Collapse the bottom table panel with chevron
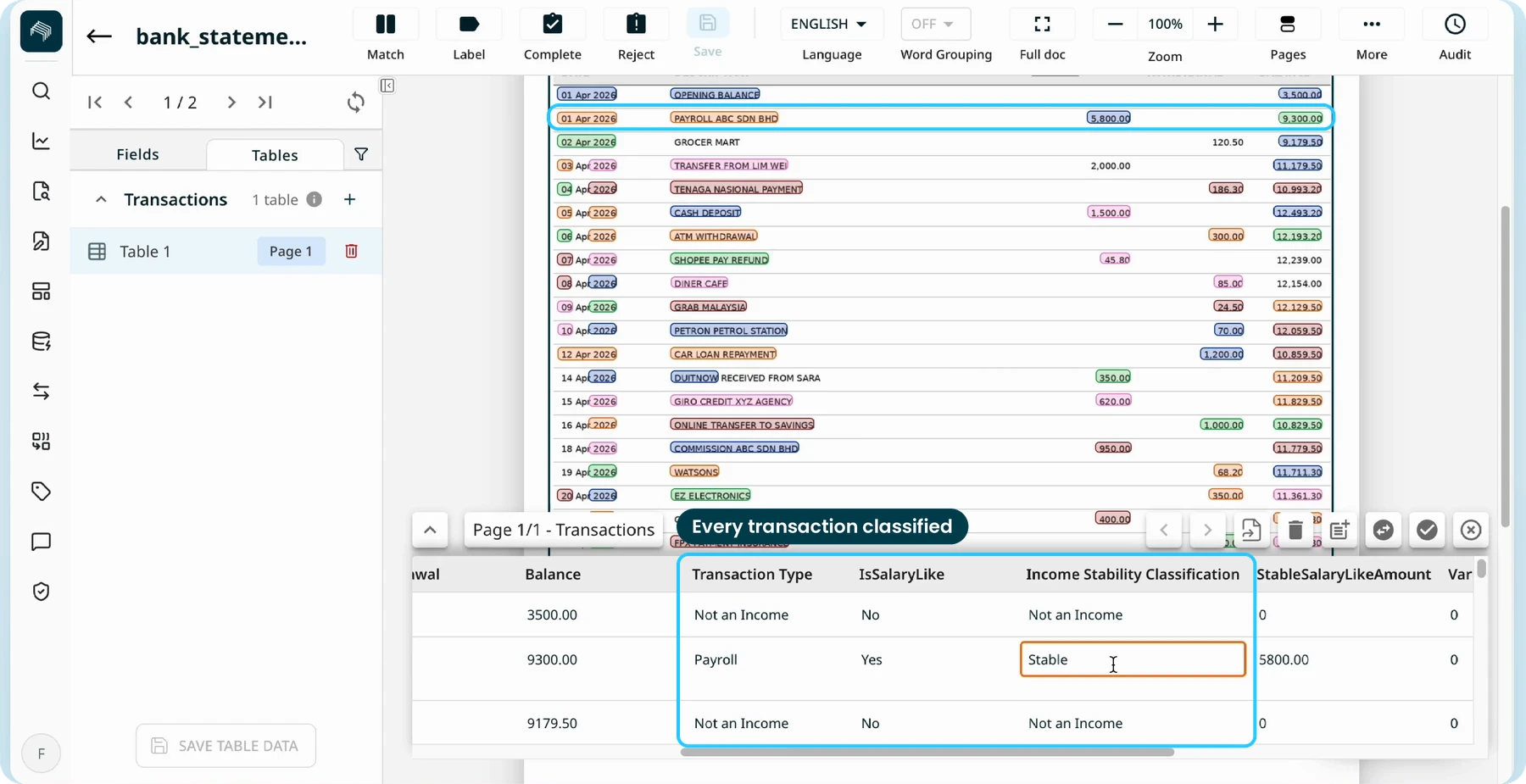This screenshot has height=784, width=1526. coord(430,531)
